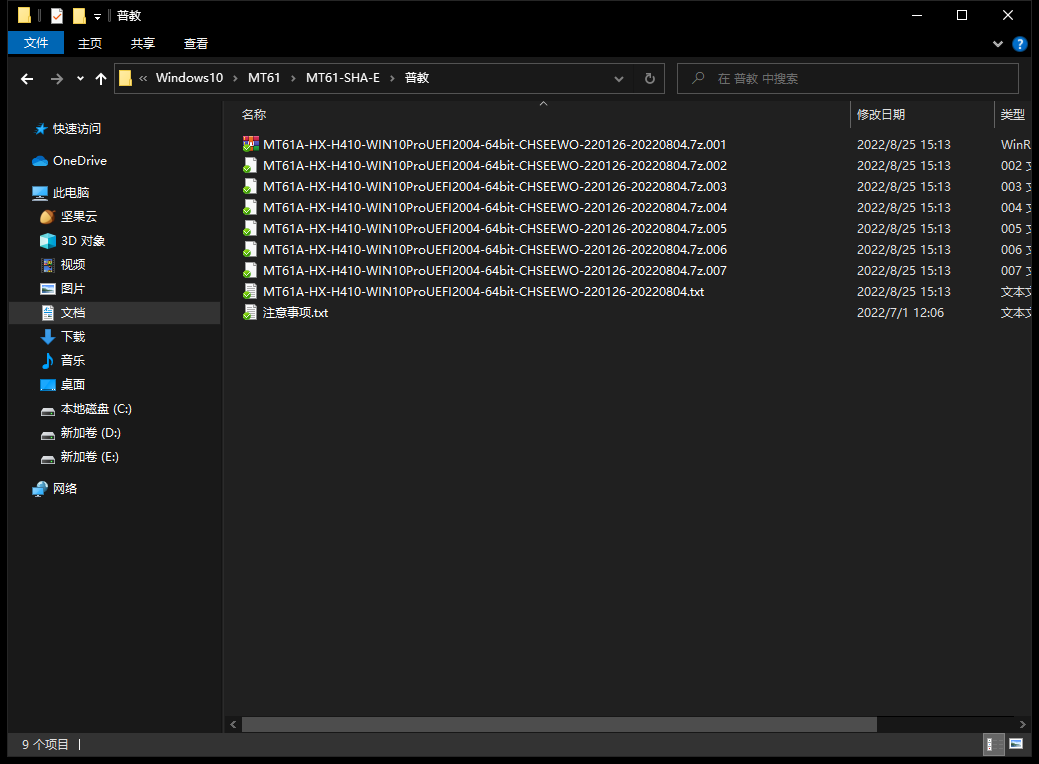Click the WinRAR icon of the .7z.001 file
1039x764 pixels.
(250, 144)
